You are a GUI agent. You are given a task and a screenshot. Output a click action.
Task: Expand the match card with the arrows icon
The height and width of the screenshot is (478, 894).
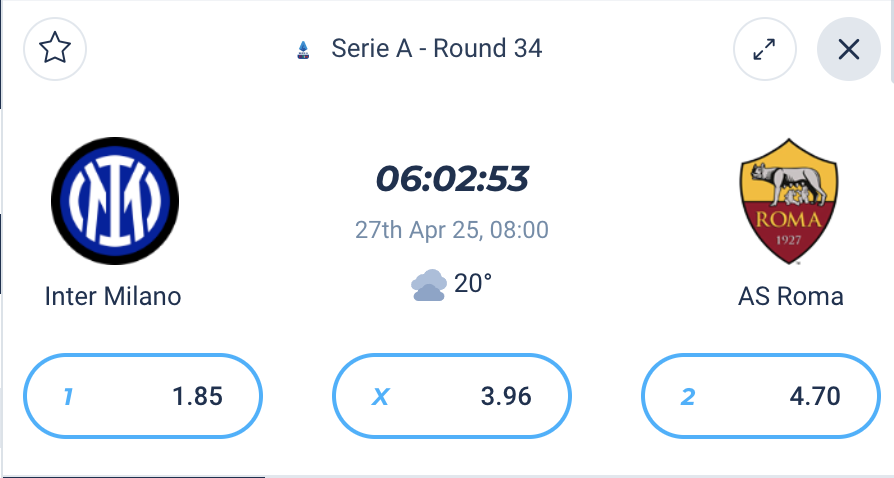765,49
